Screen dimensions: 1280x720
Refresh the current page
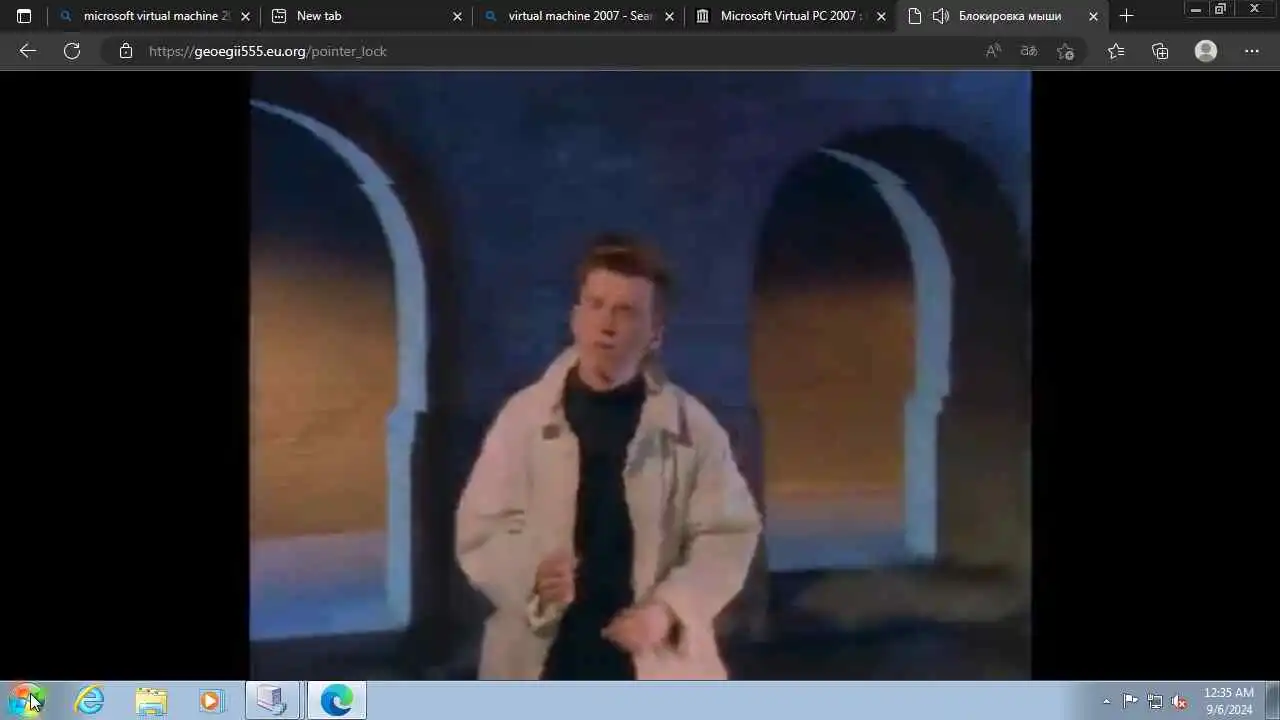(72, 51)
